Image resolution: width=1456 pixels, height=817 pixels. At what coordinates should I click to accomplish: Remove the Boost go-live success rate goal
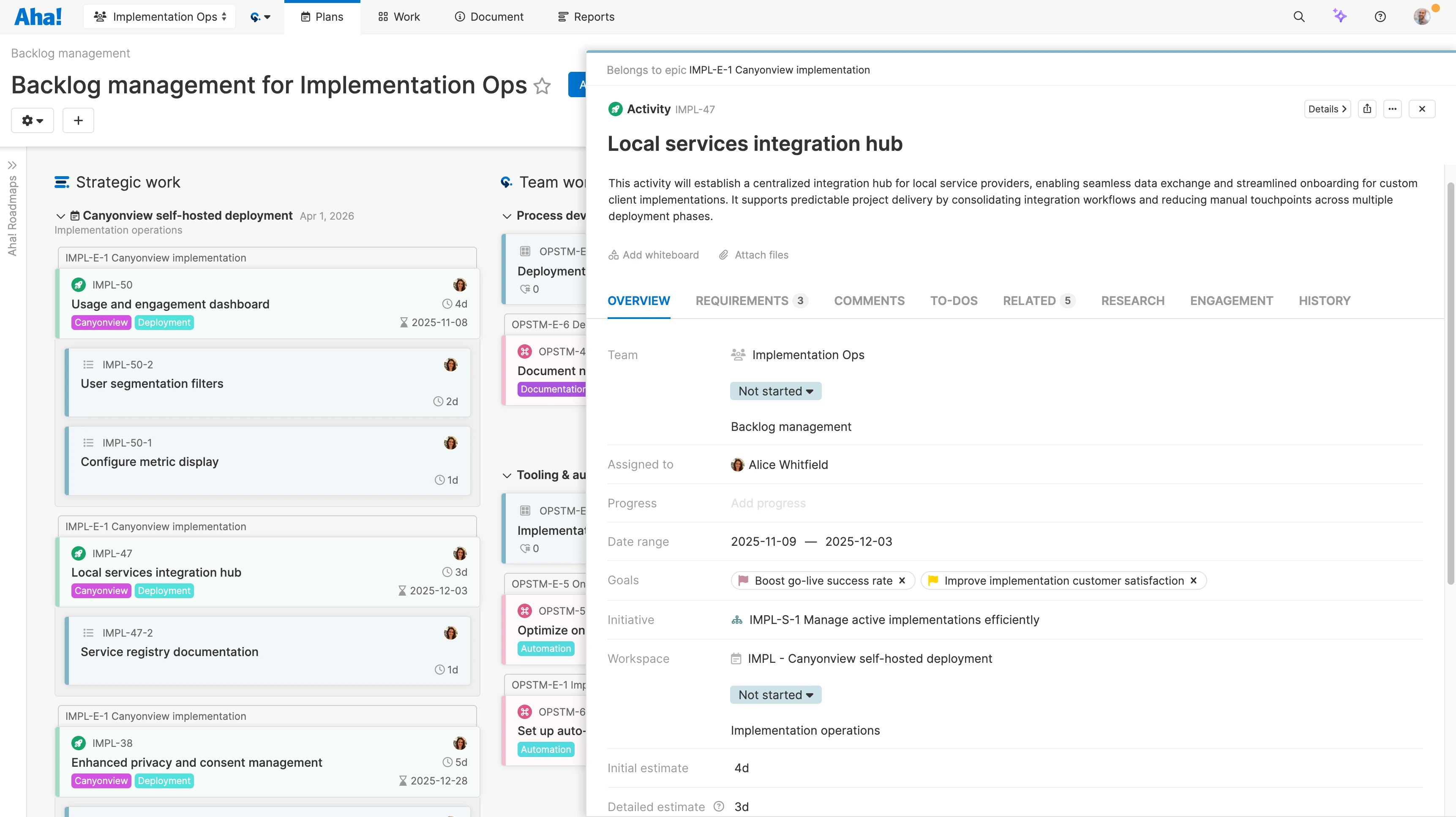coord(902,581)
